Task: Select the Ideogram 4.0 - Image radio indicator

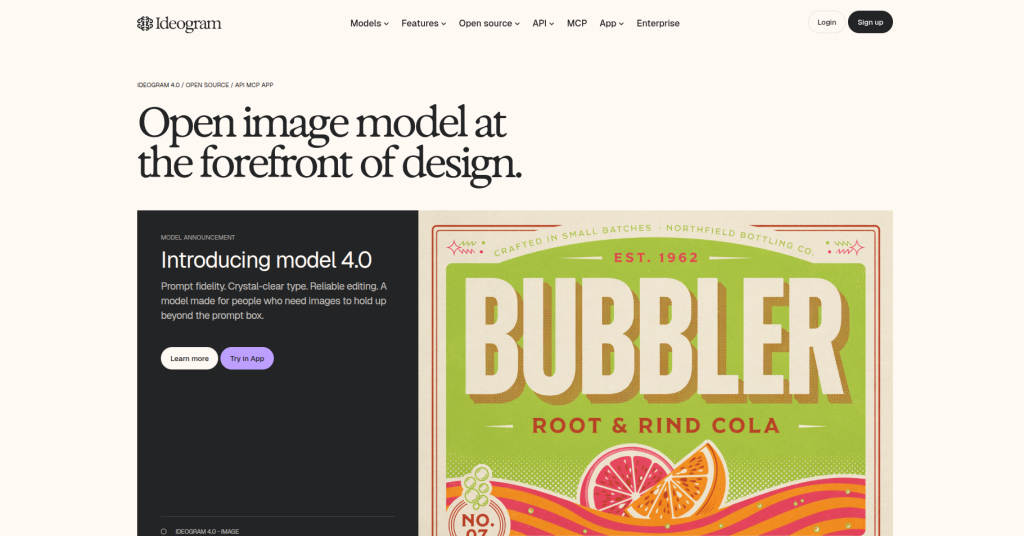Action: (x=163, y=531)
